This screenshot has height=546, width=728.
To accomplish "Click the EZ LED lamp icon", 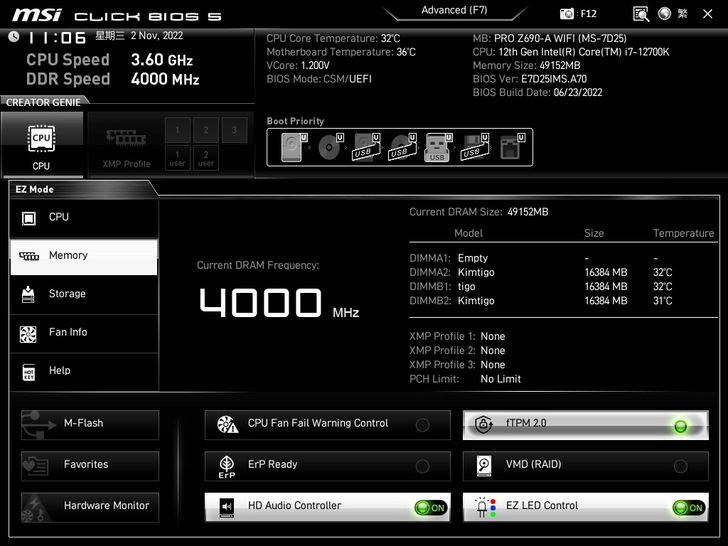I will pyautogui.click(x=486, y=508).
